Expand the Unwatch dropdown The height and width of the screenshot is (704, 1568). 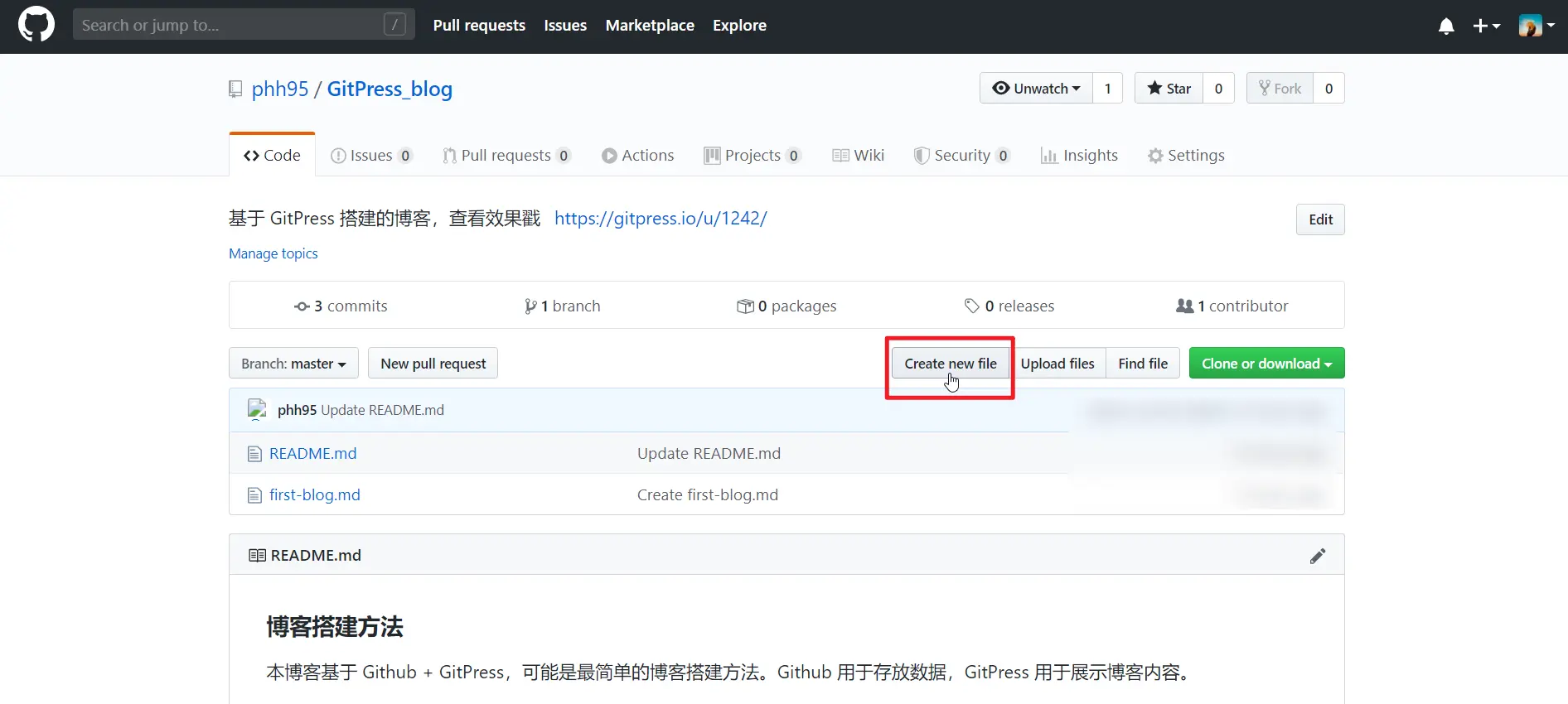1036,89
